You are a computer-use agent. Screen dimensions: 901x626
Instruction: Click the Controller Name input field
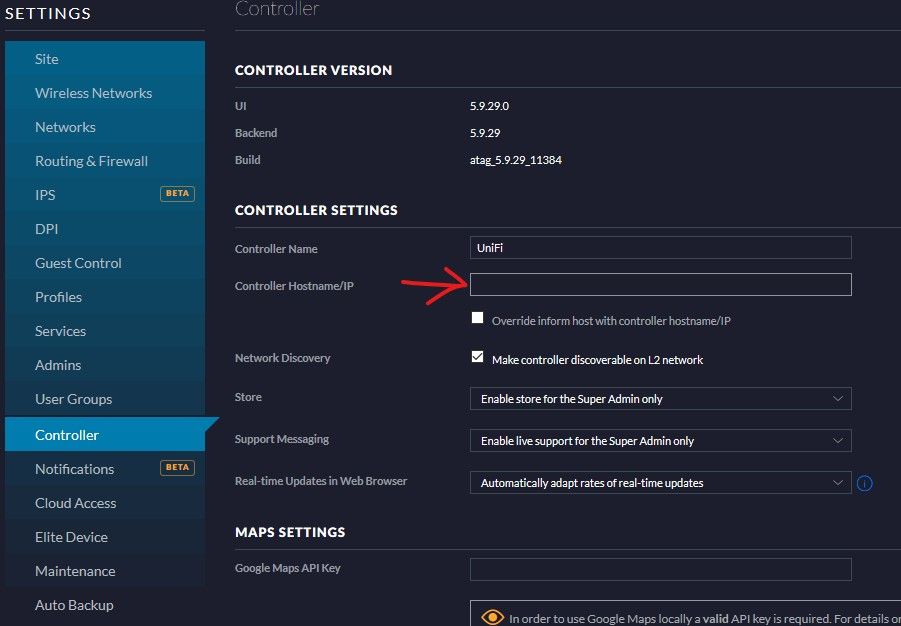point(660,248)
